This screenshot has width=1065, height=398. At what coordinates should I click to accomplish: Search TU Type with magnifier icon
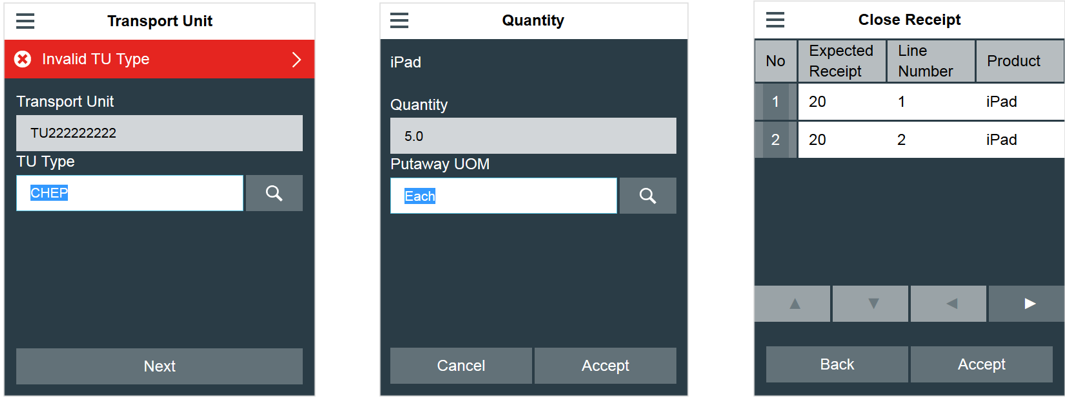tap(274, 193)
